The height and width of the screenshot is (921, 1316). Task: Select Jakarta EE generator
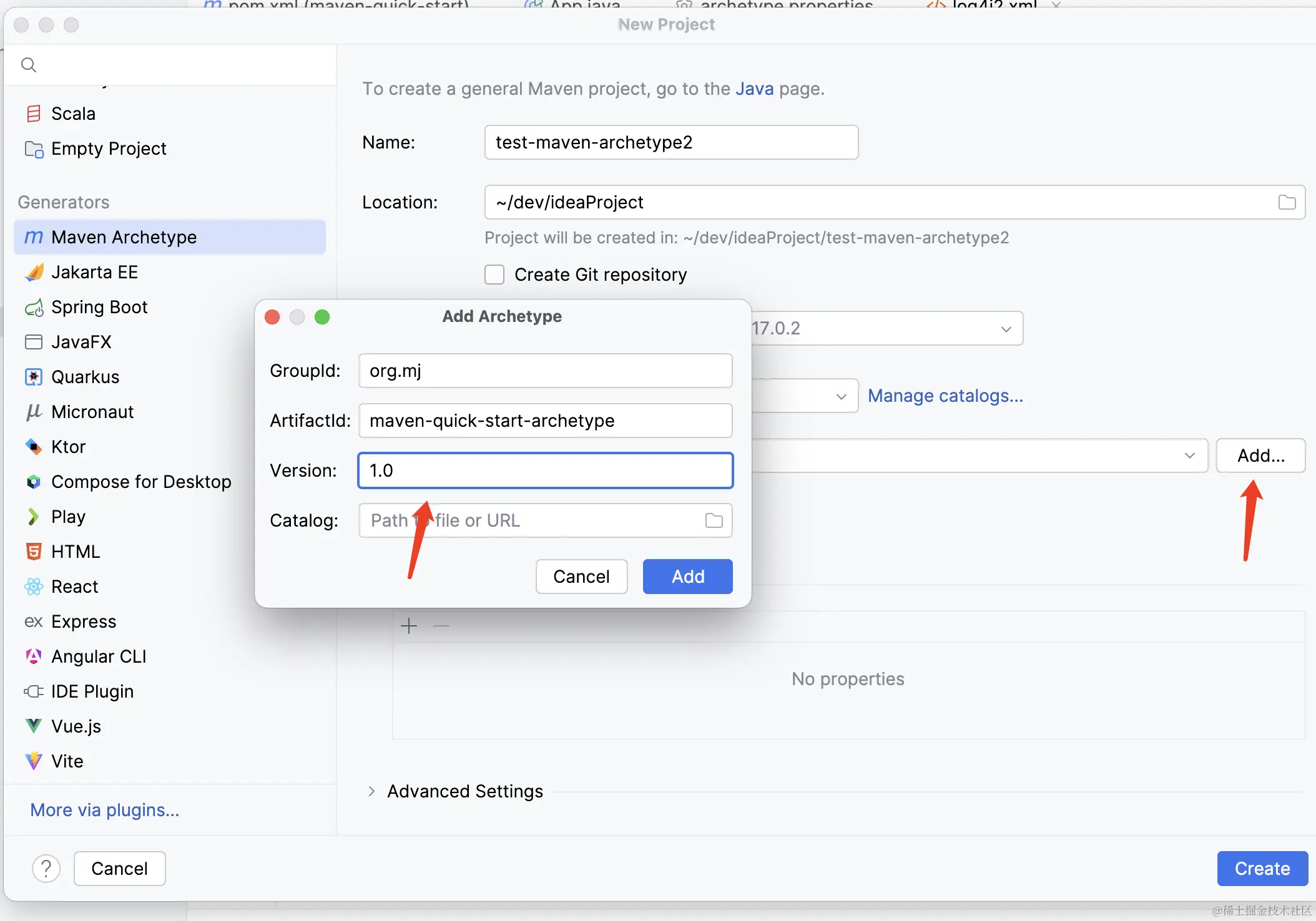pos(94,272)
